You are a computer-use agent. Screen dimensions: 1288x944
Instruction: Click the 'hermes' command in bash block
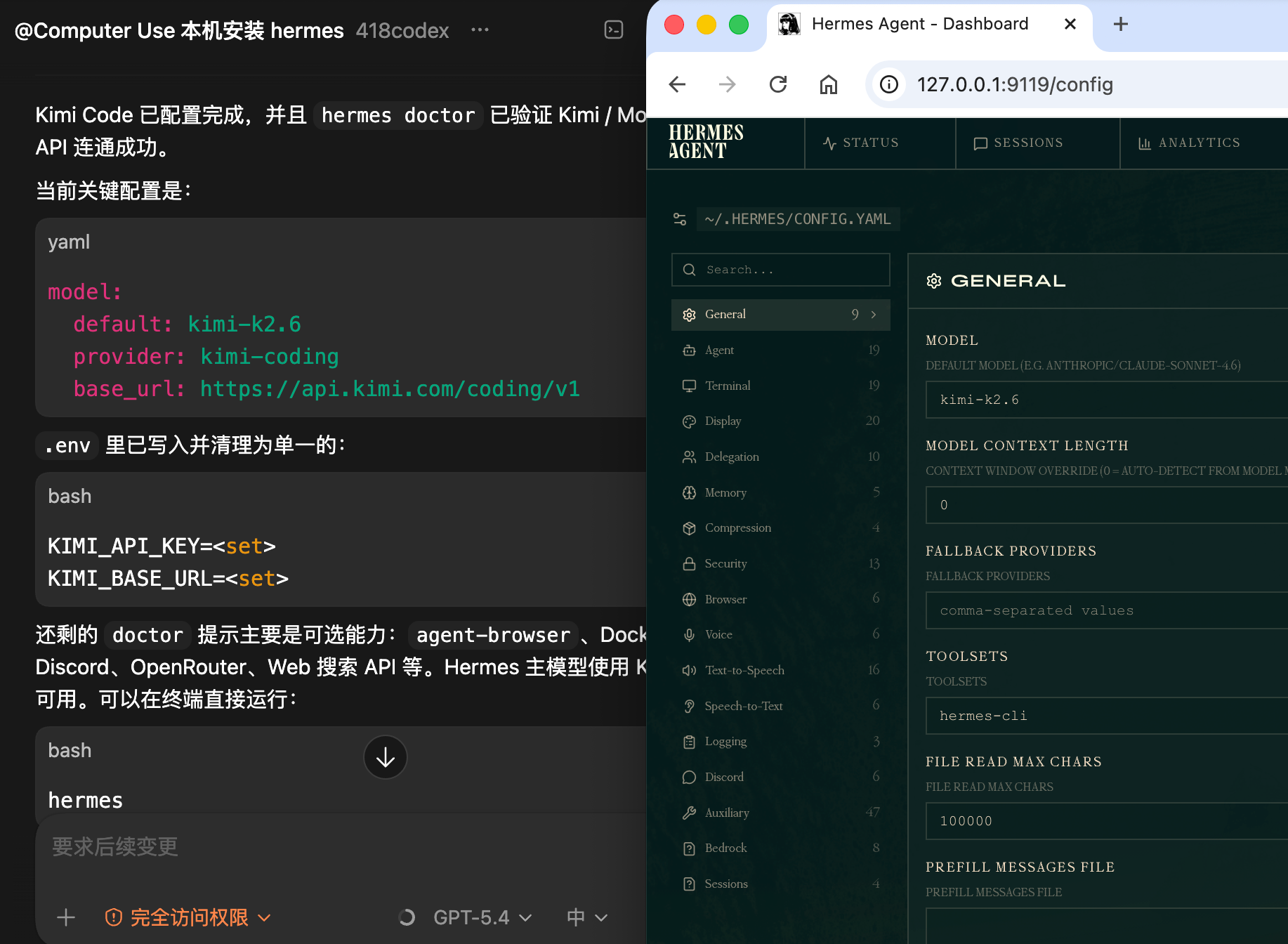pyautogui.click(x=86, y=800)
